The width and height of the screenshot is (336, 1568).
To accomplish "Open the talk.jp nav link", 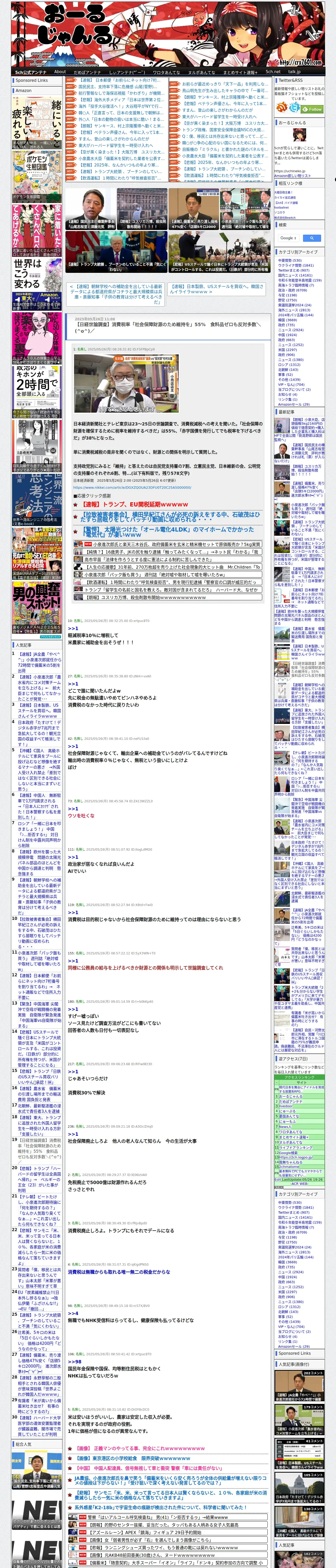I will point(295,72).
